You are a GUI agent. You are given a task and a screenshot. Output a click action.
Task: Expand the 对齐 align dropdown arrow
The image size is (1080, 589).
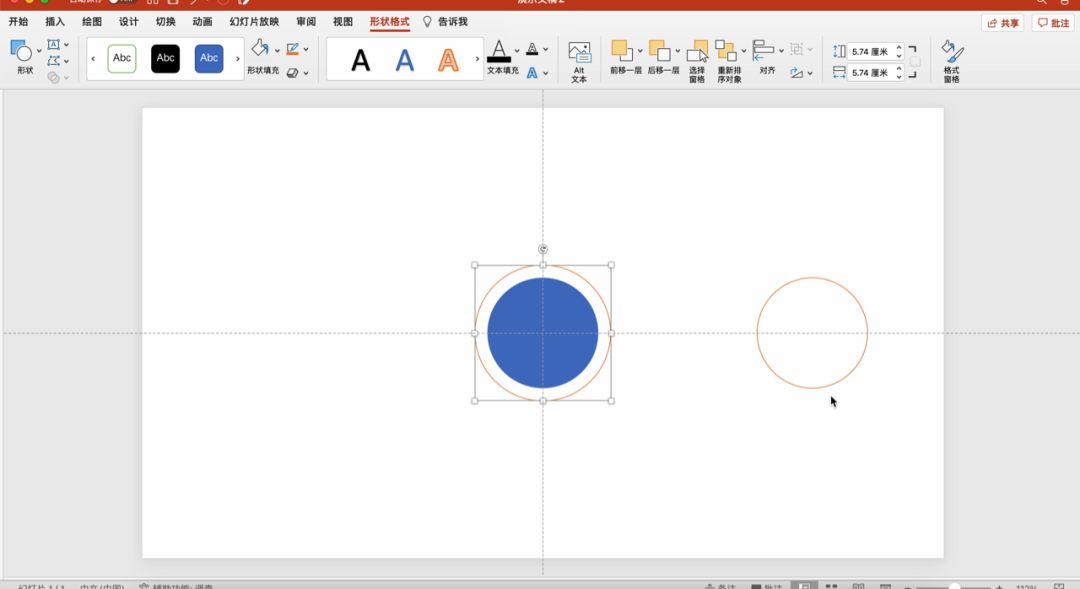(781, 51)
